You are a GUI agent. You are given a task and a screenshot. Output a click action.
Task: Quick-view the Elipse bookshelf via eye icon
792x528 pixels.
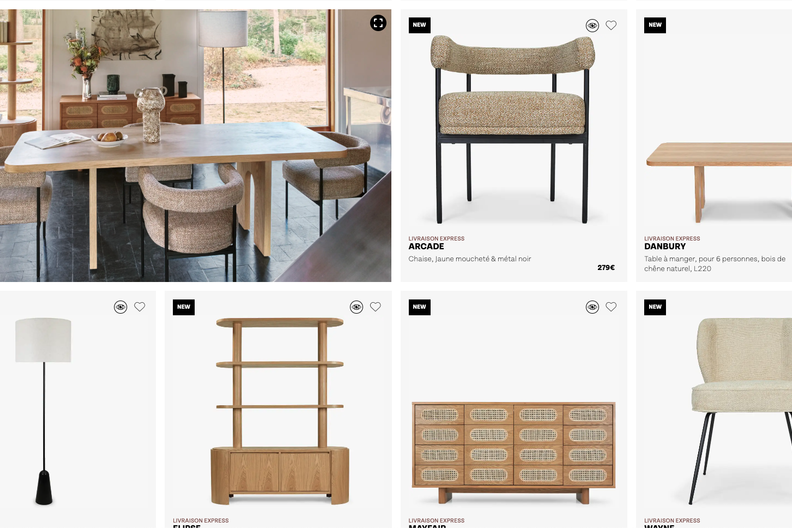click(356, 307)
